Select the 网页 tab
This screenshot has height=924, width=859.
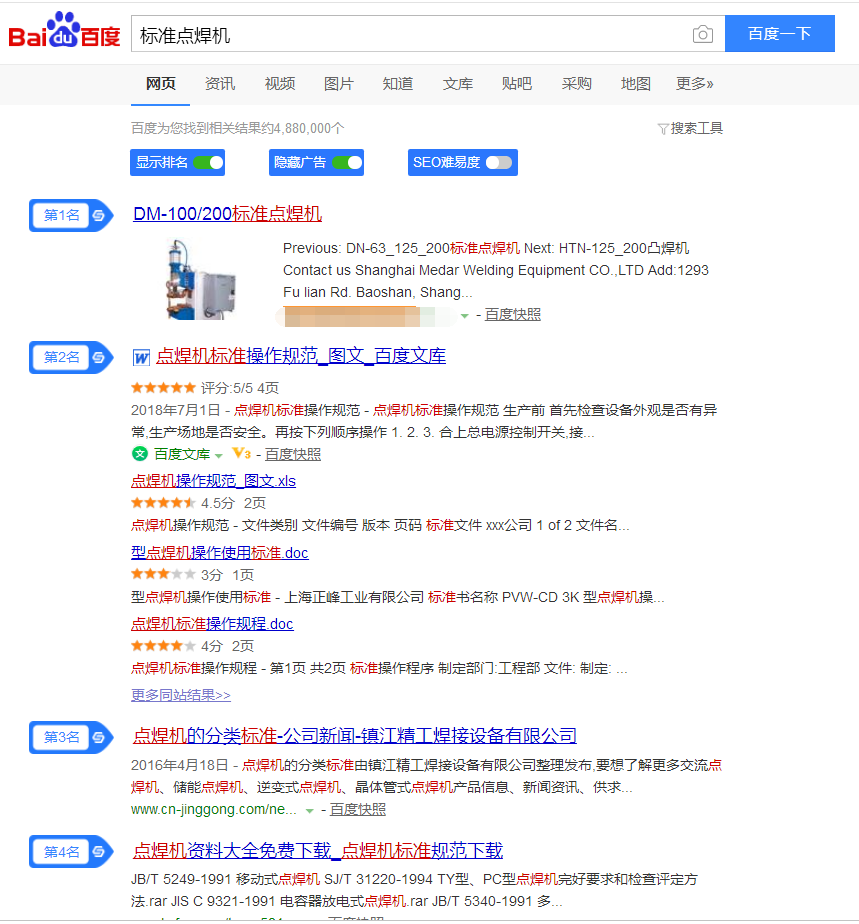160,84
